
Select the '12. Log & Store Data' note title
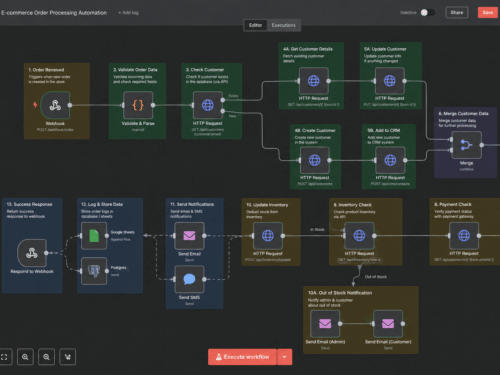click(102, 204)
